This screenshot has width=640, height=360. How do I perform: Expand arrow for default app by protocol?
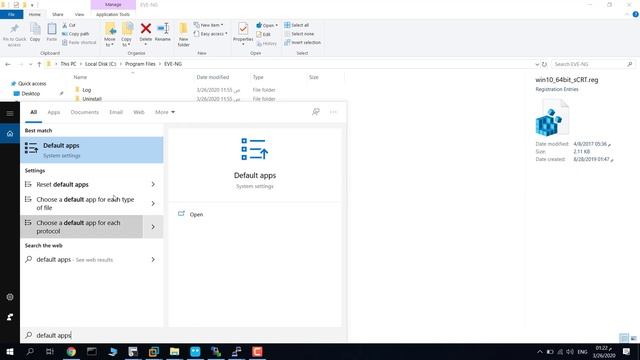coord(153,227)
